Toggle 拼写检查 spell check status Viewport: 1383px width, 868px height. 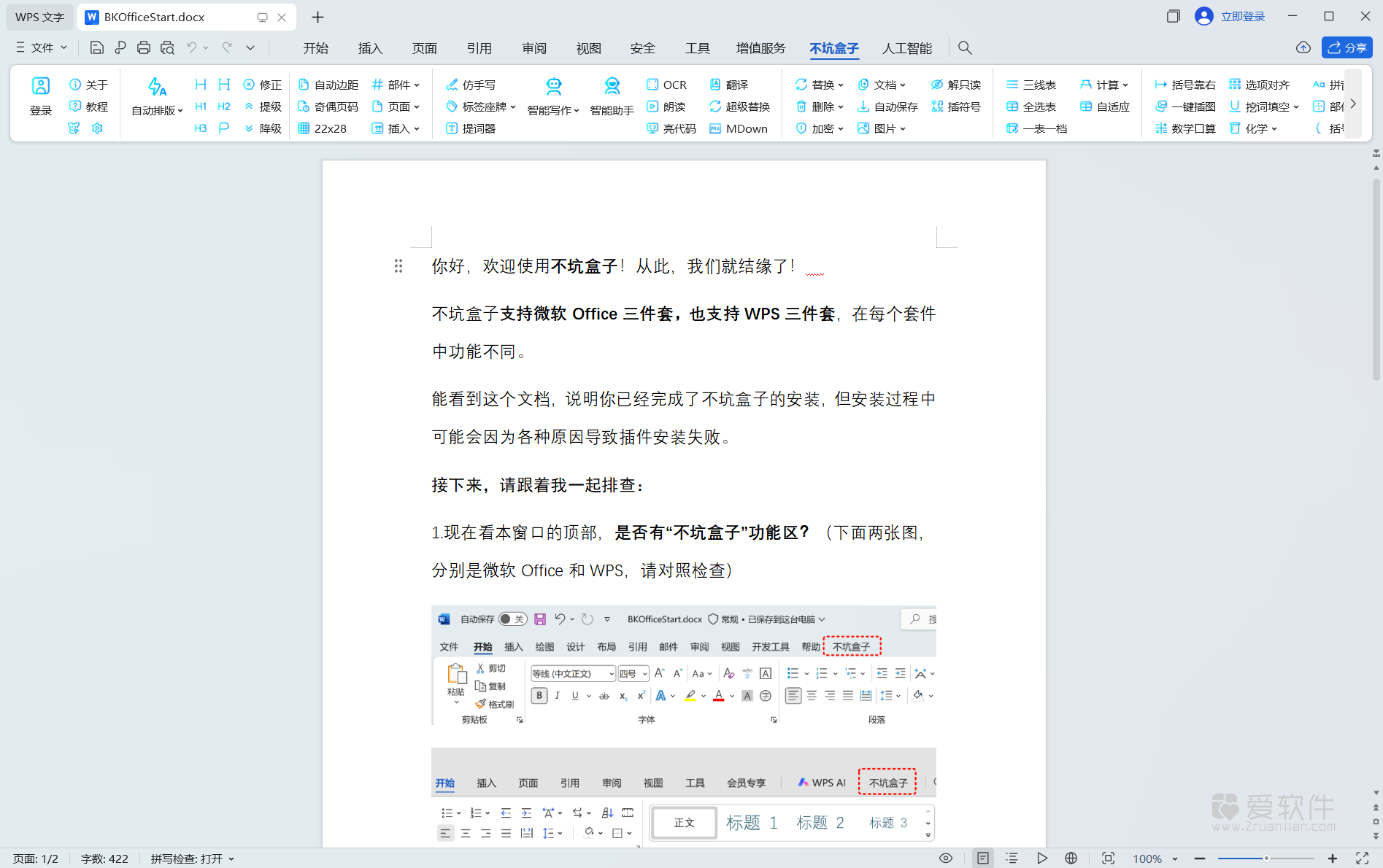tap(193, 859)
